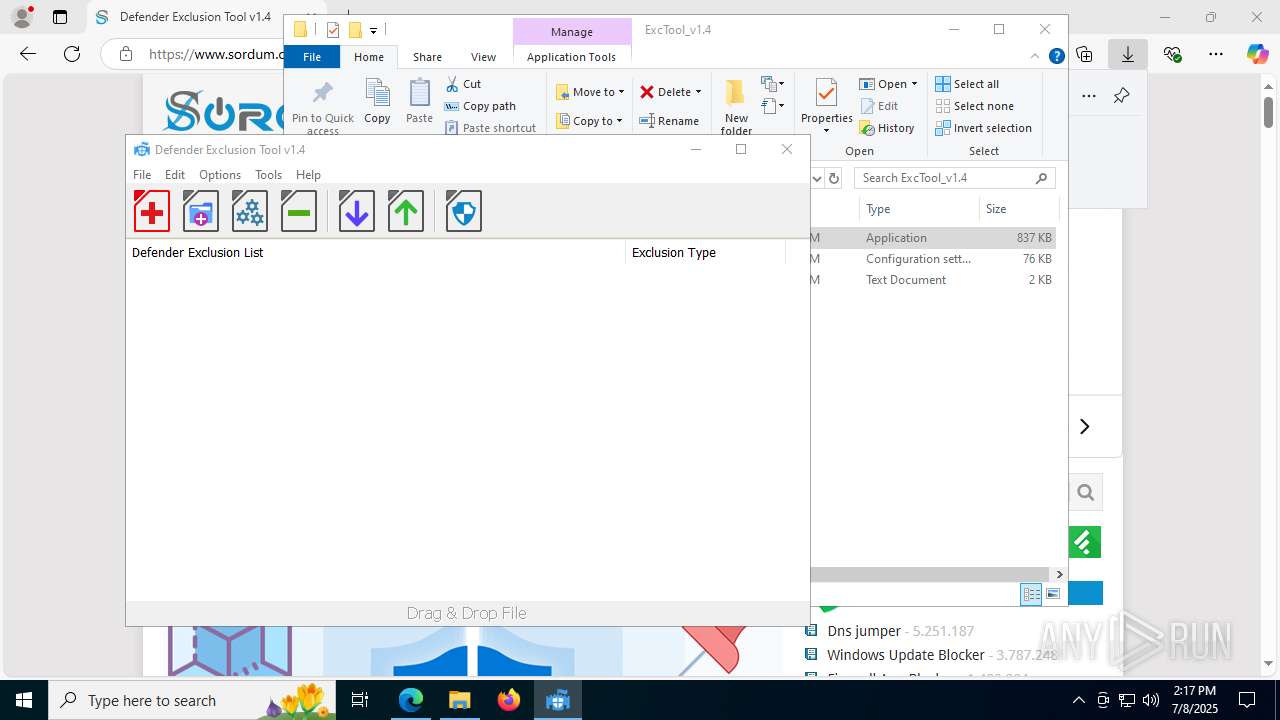Switch Explorer to large icons view icon
Image resolution: width=1280 pixels, height=720 pixels.
[x=1053, y=594]
